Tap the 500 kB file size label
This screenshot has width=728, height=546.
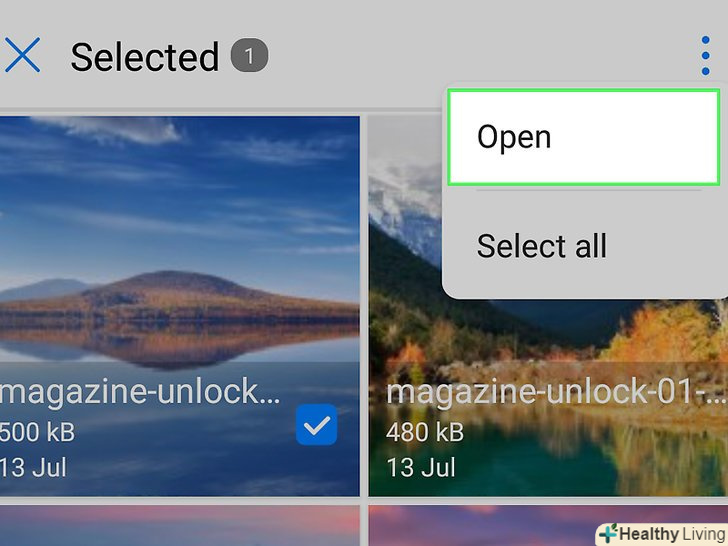[37, 432]
